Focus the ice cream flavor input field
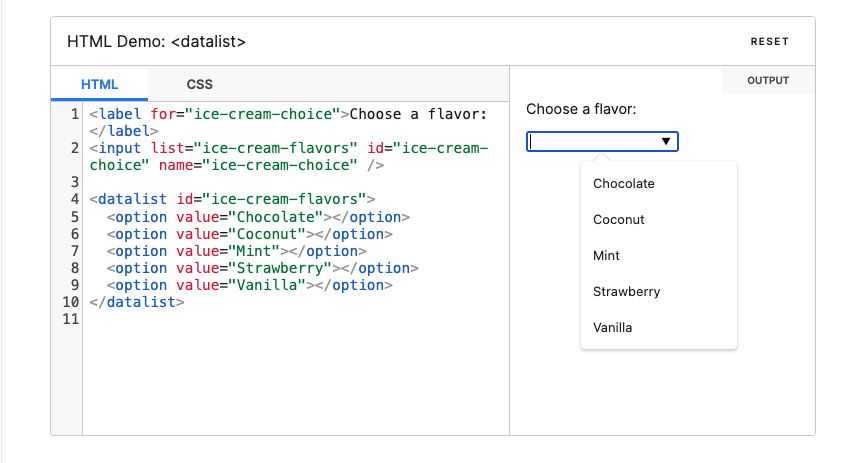 (594, 141)
